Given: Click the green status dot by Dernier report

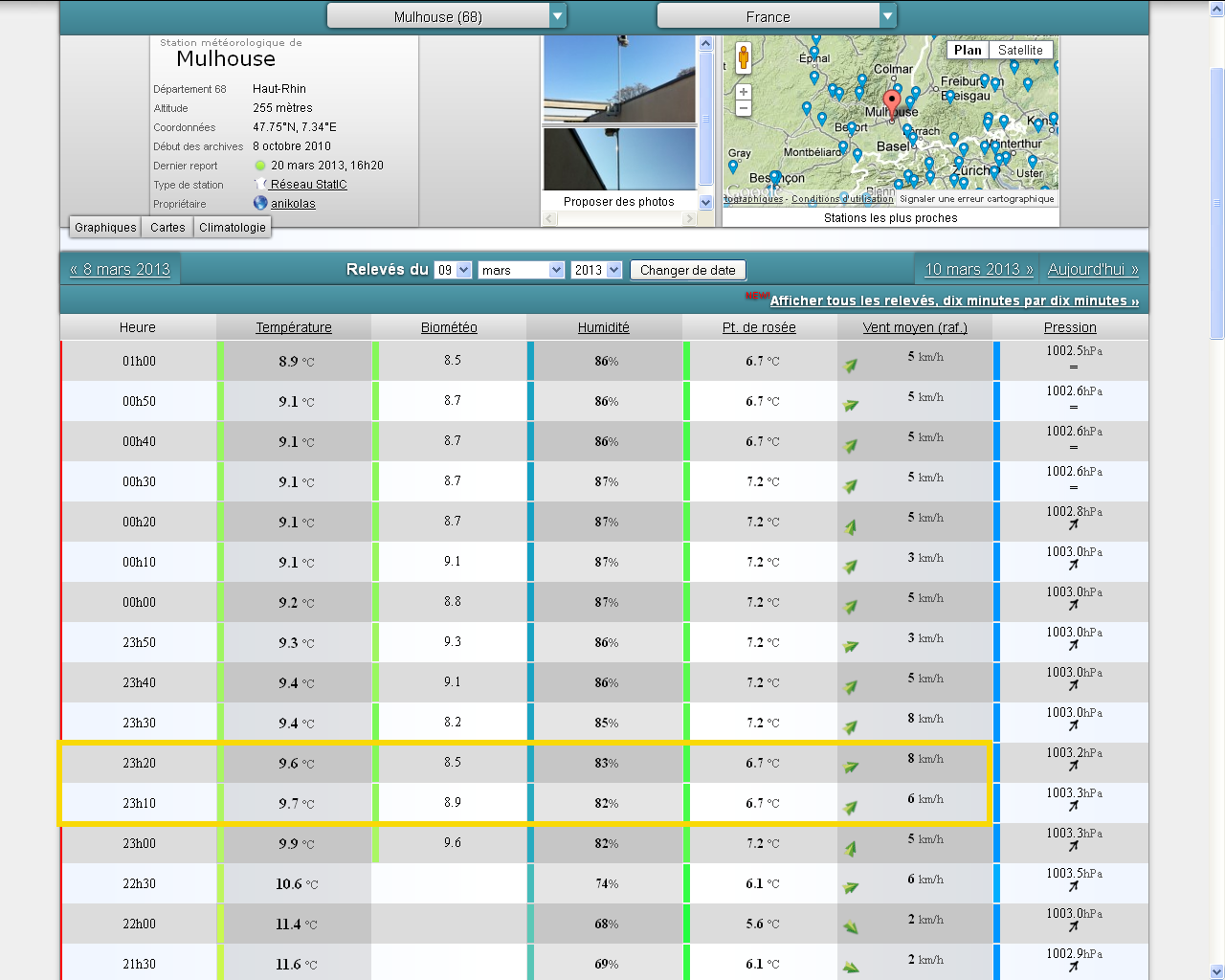Looking at the screenshot, I should (x=259, y=166).
